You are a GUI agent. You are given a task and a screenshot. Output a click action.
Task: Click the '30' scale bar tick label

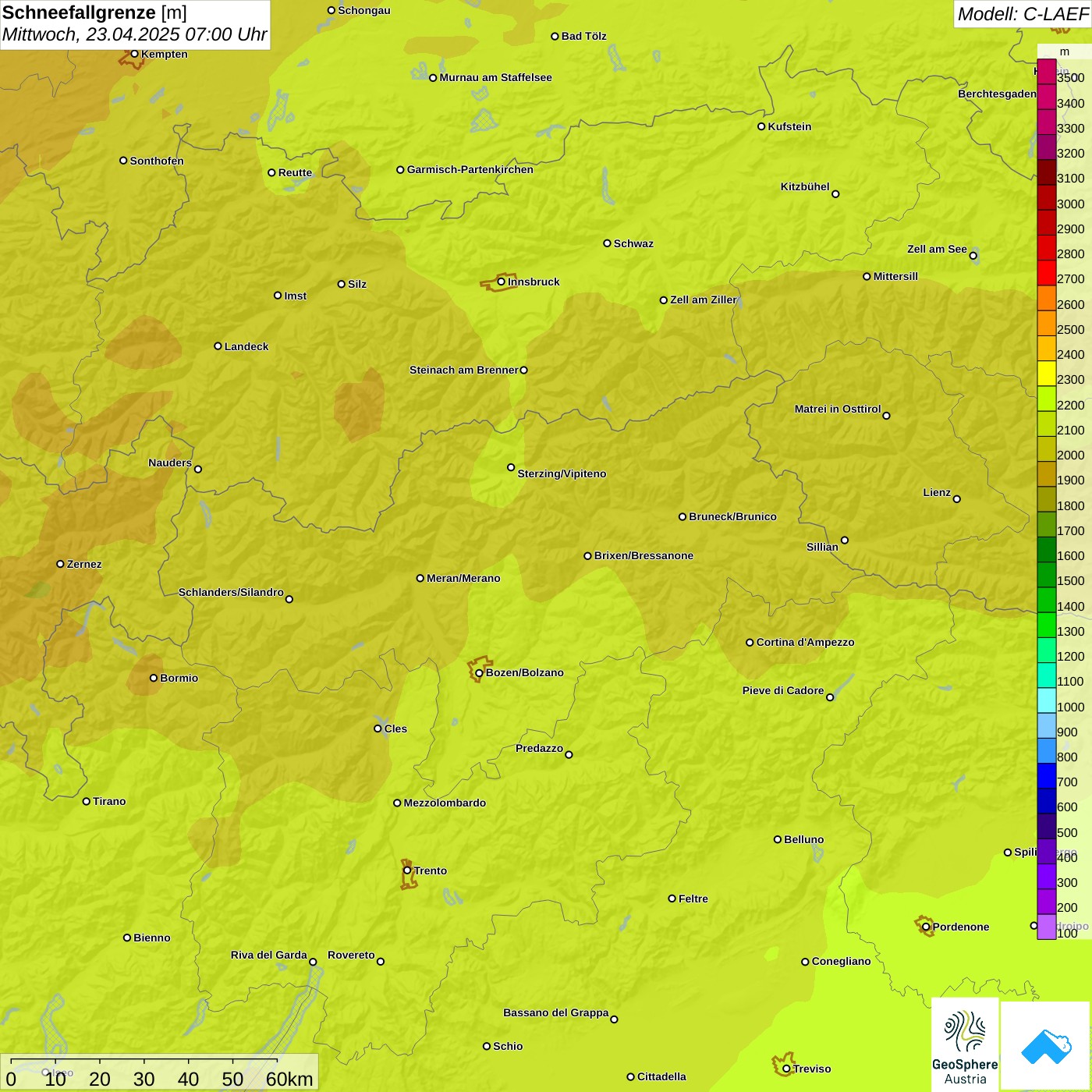(x=144, y=1079)
